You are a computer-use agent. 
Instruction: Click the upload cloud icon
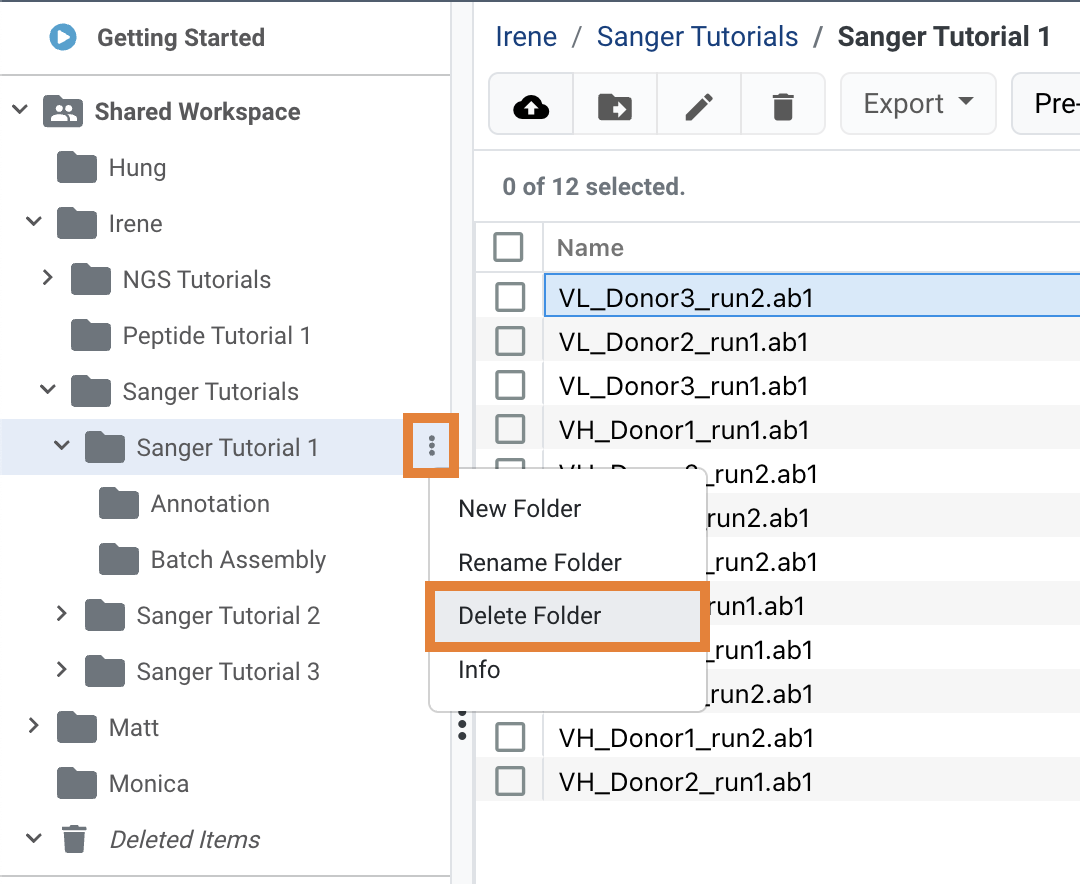click(x=531, y=105)
